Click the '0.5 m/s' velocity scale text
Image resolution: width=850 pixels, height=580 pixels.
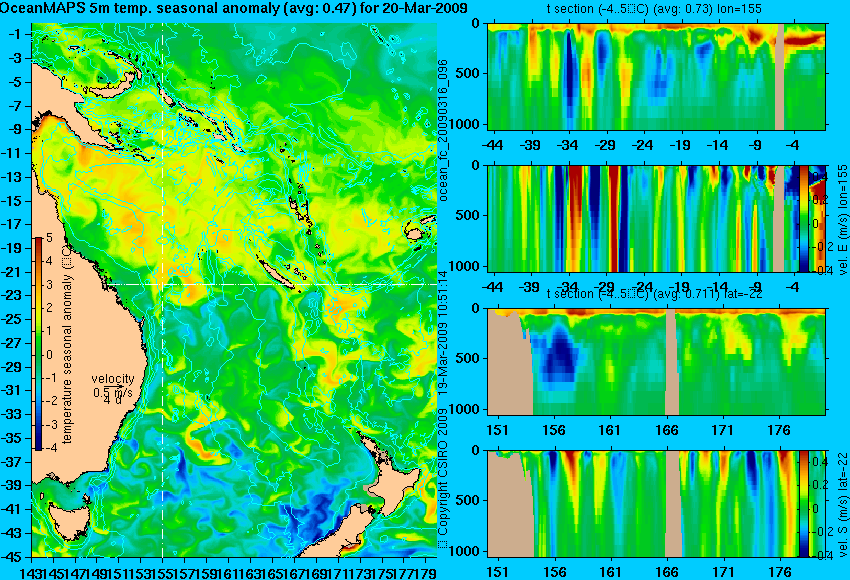(x=113, y=391)
